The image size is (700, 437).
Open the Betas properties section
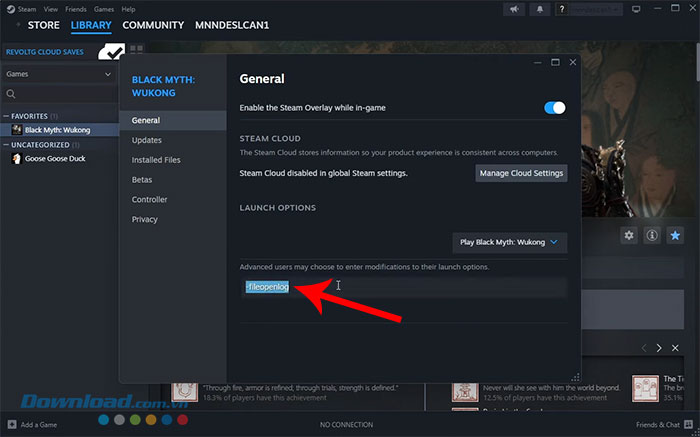(x=142, y=180)
